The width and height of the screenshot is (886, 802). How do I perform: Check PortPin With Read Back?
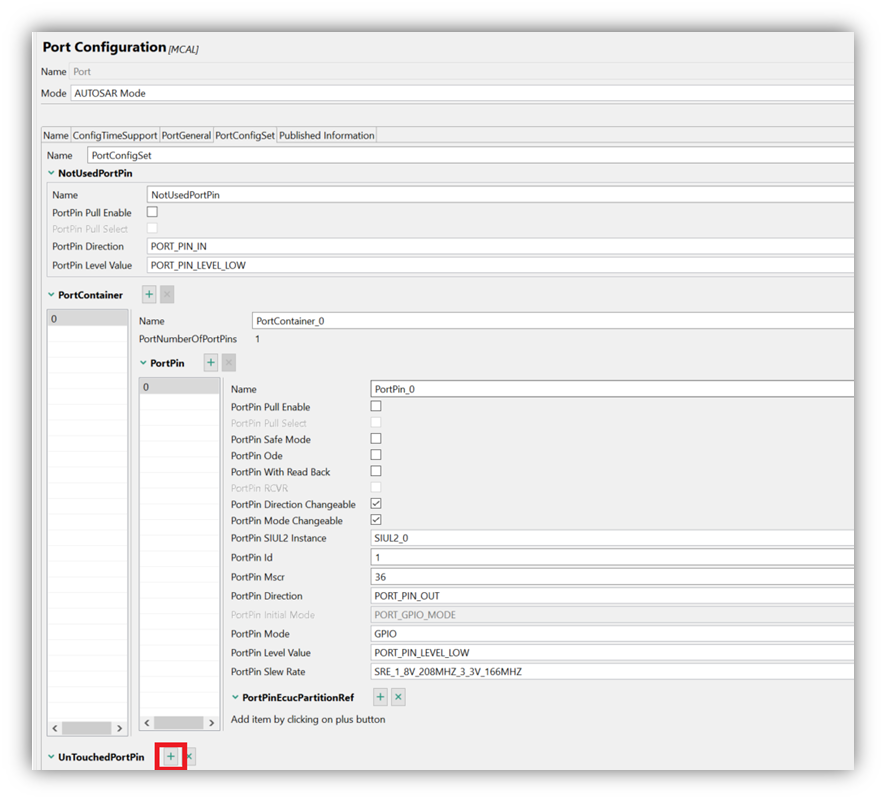tap(376, 471)
